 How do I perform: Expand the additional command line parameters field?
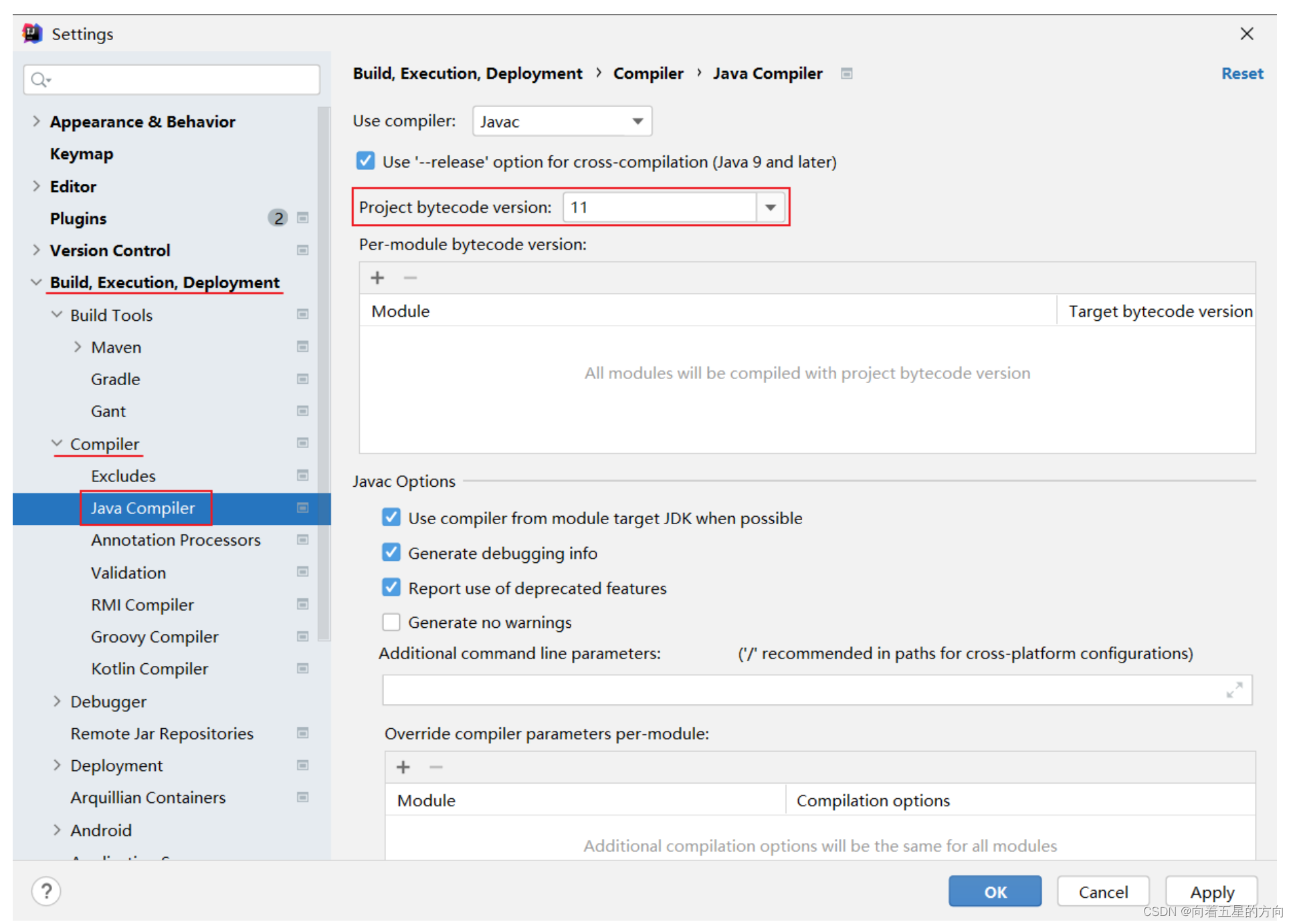1235,690
